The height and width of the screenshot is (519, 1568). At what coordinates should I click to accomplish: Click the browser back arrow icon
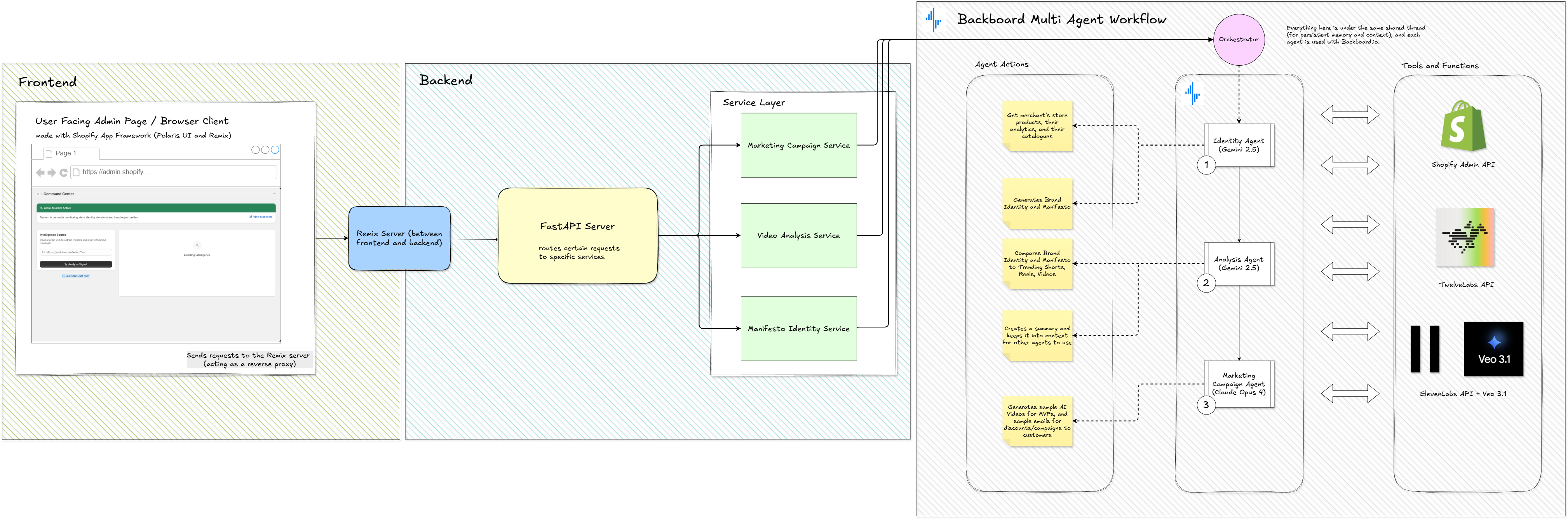(x=40, y=173)
